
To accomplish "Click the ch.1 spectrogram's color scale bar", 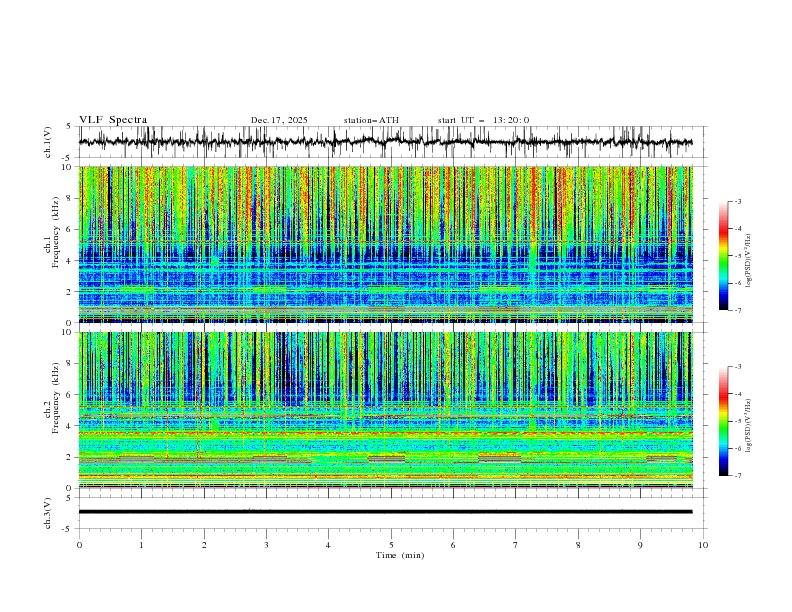I will pyautogui.click(x=723, y=256).
